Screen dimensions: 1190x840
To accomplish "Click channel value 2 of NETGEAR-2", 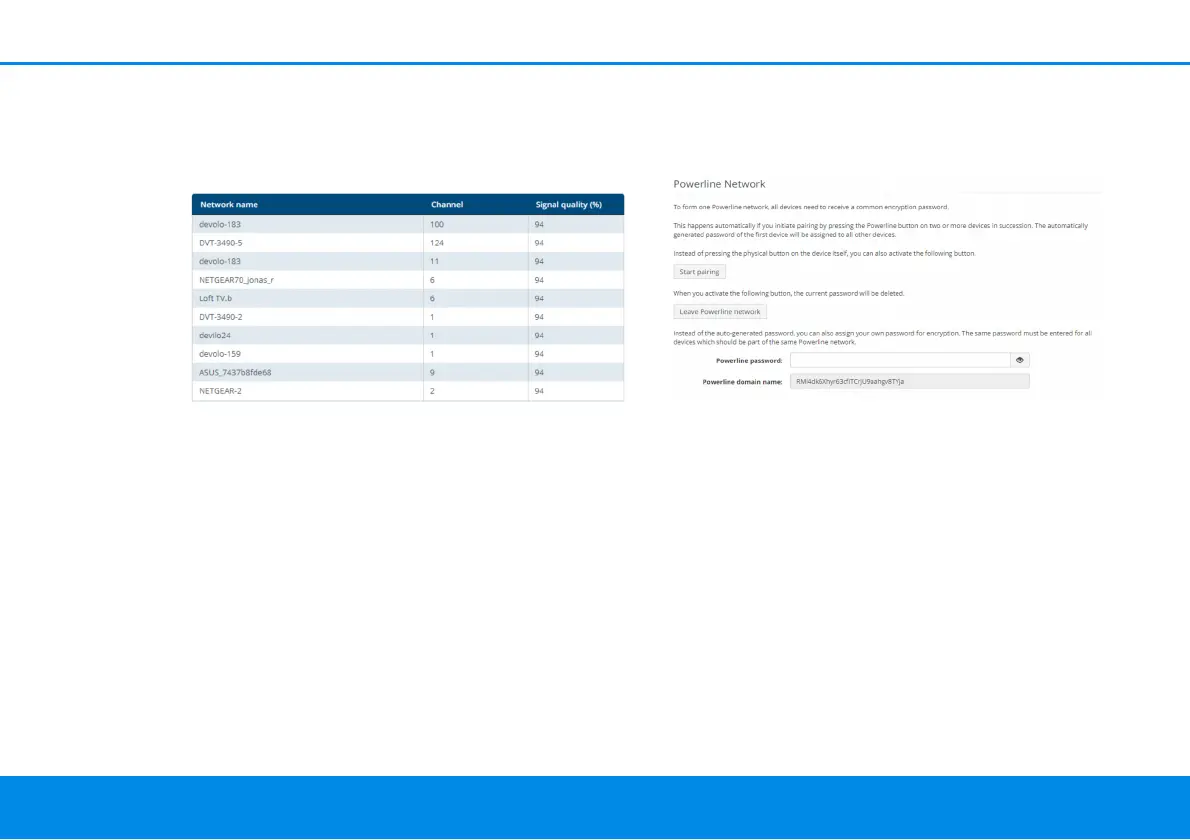I will point(432,391).
